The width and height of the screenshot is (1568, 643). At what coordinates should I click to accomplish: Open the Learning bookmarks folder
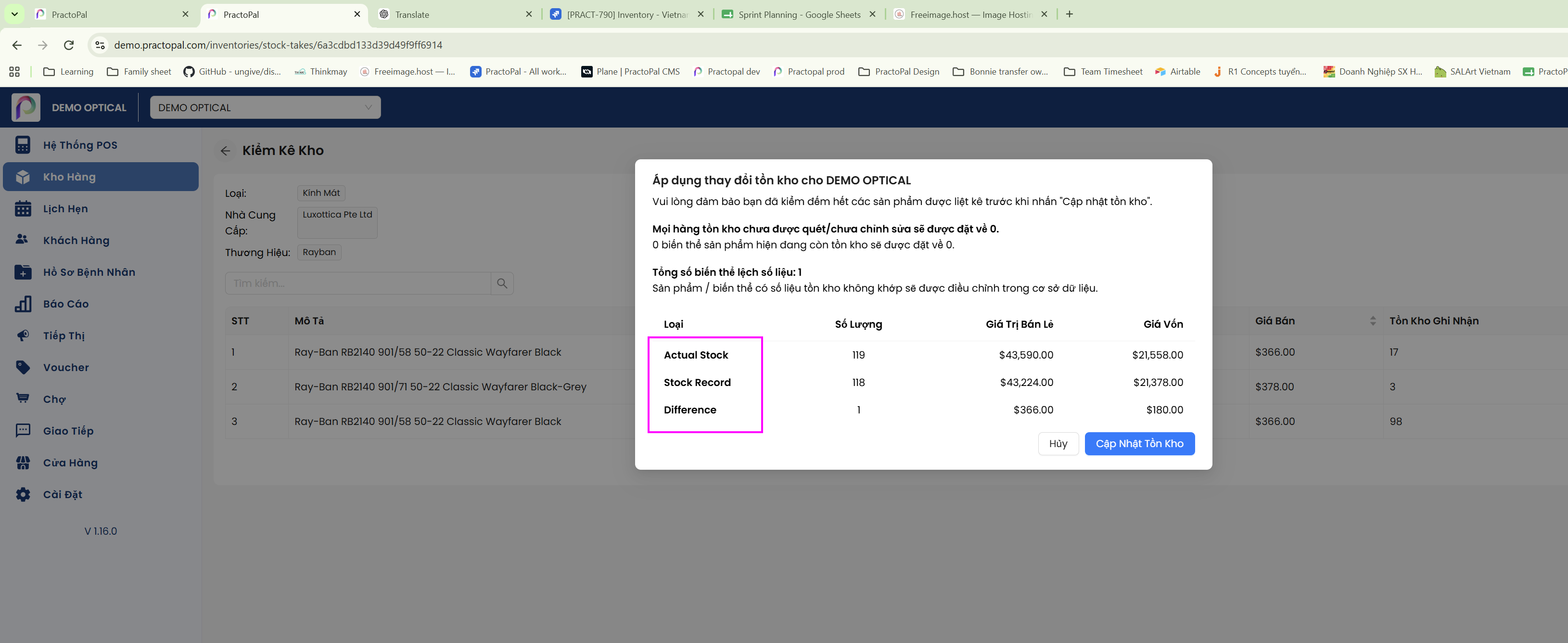(68, 72)
